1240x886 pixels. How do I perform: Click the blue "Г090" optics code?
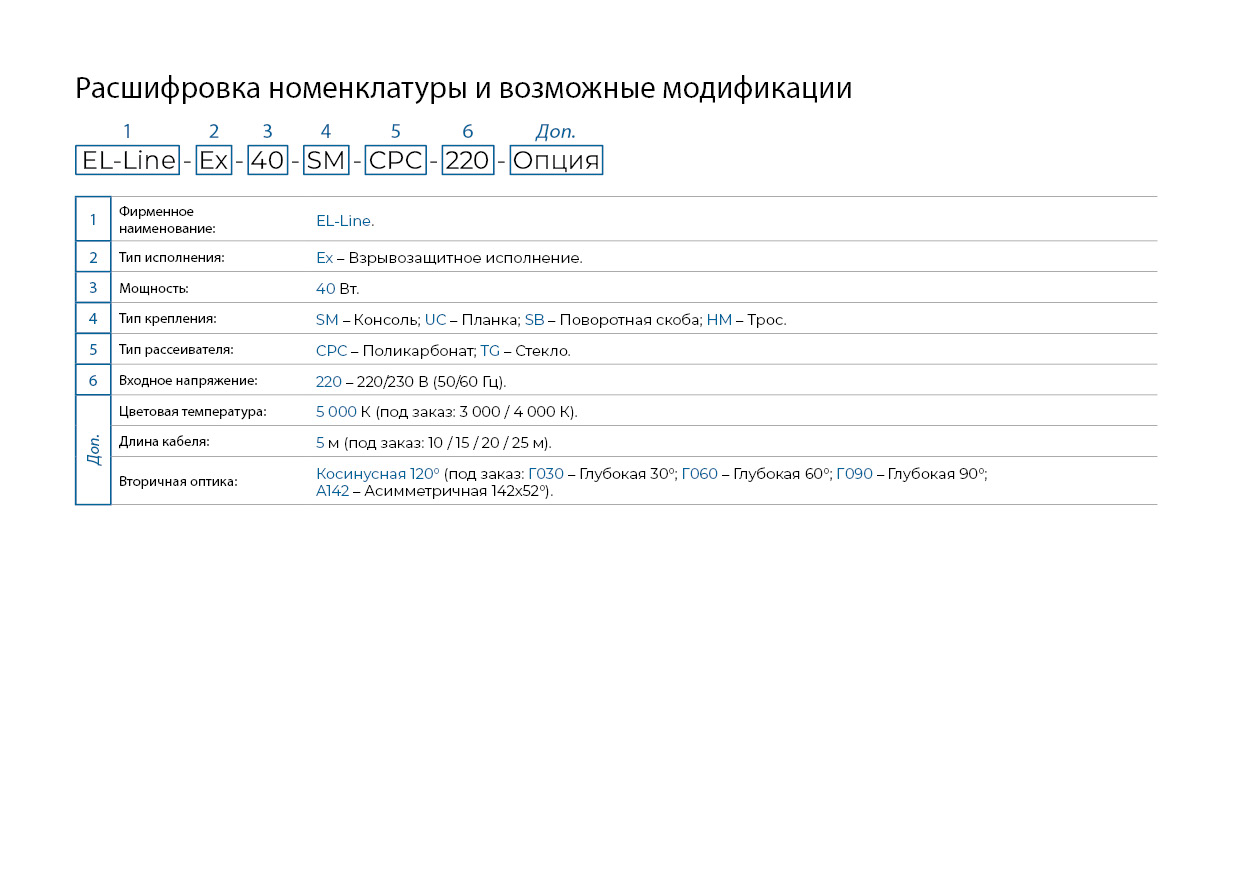(x=854, y=474)
